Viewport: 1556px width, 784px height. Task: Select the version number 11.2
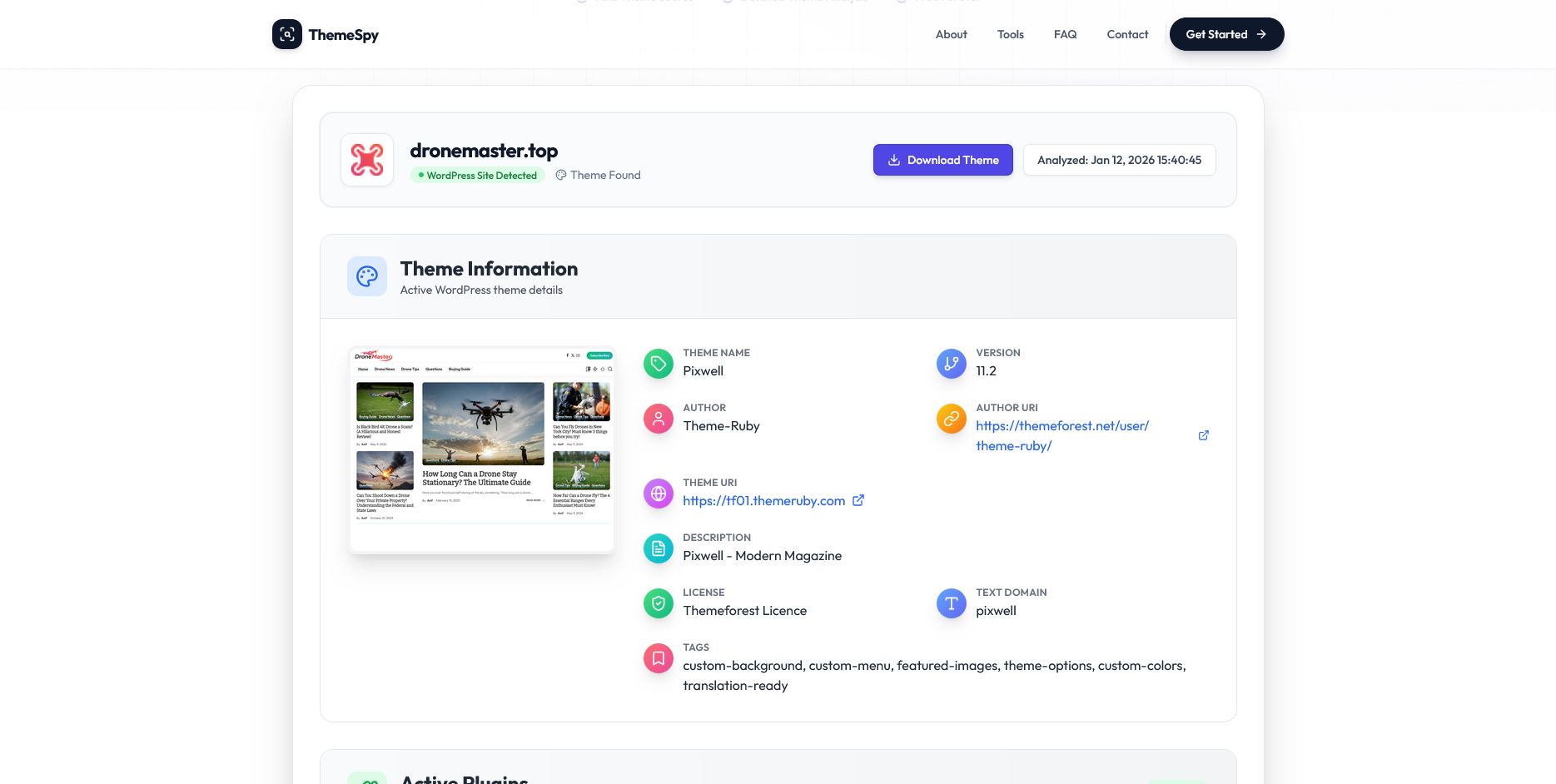click(987, 370)
